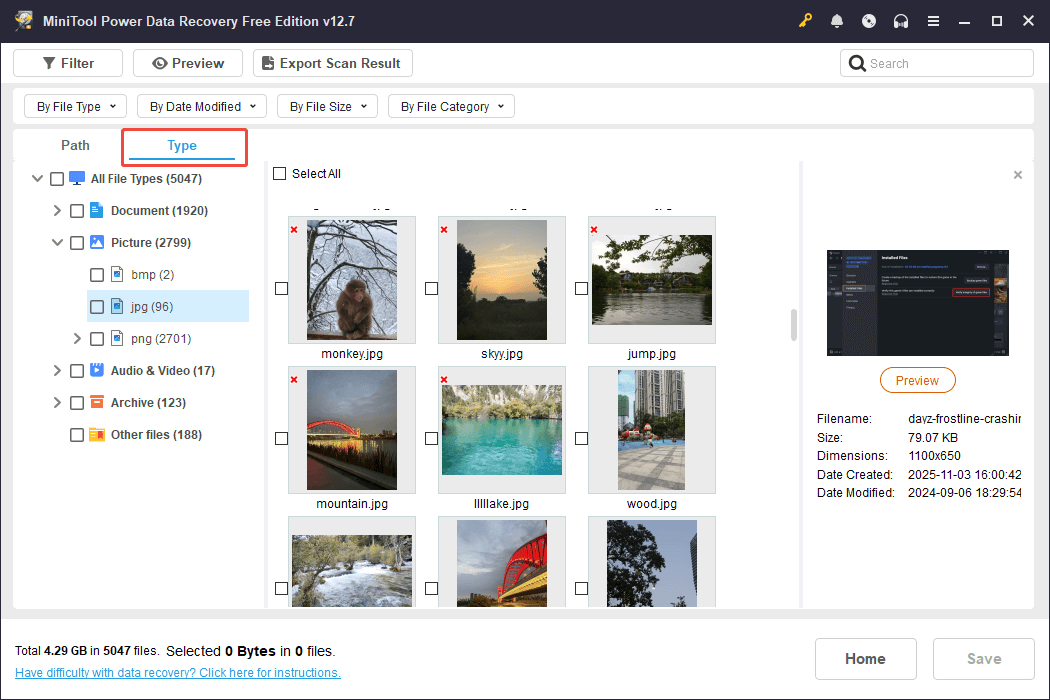Click the magnifier icon in Search box
The image size is (1050, 700).
click(857, 64)
